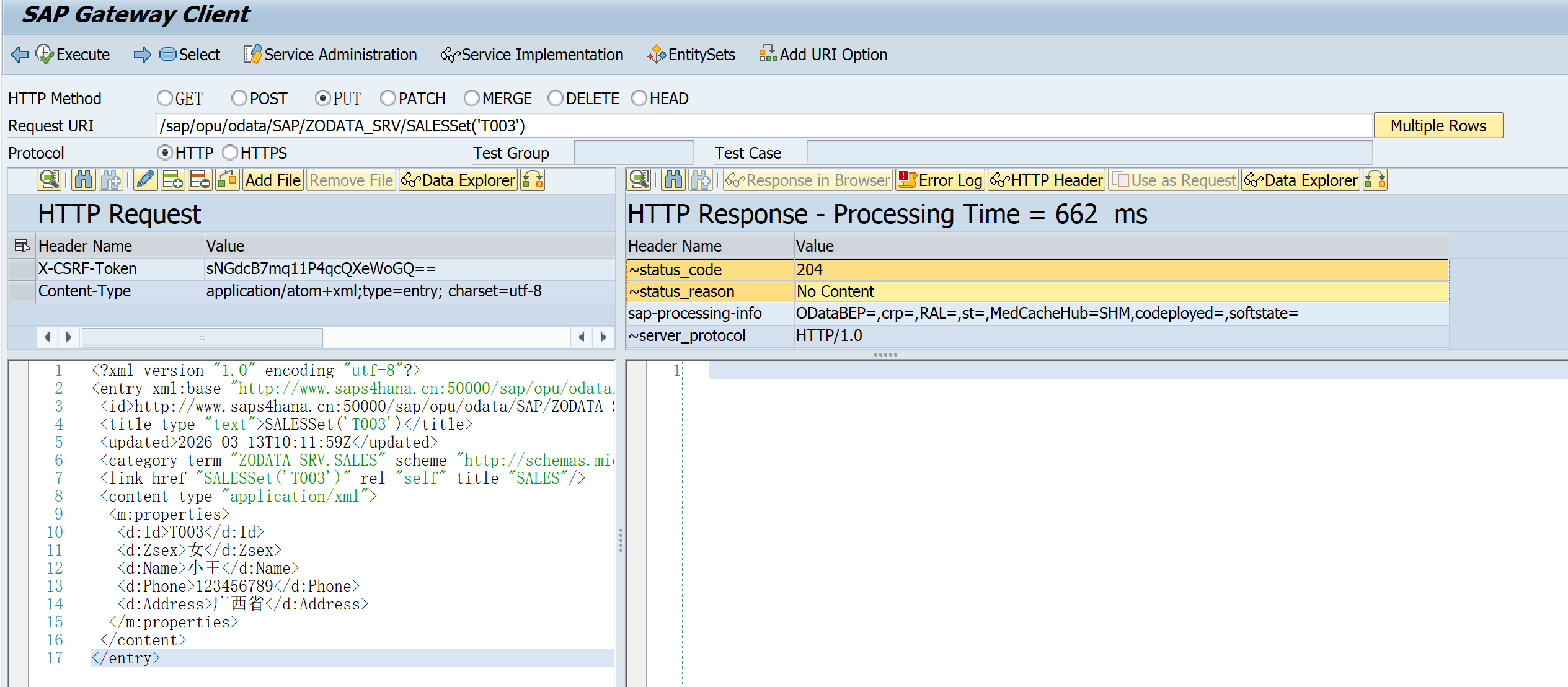Click the header table layout settings icon

pyautogui.click(x=22, y=246)
